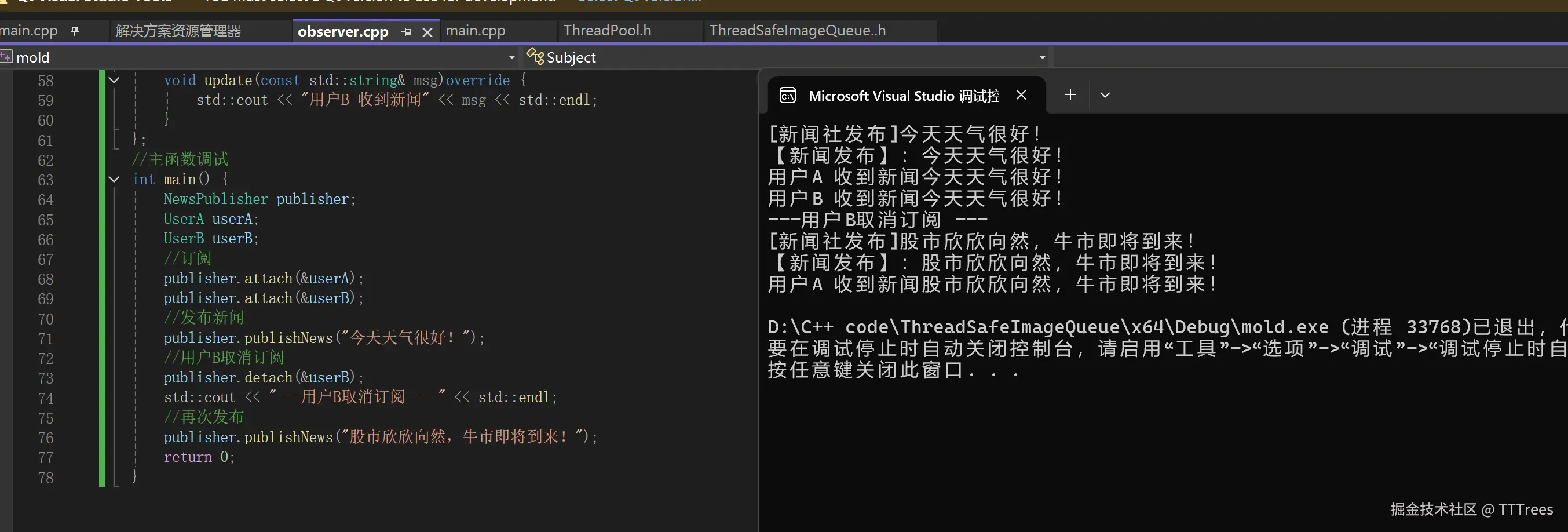
Task: Open the terminal profile dropdown chevron
Action: pos(1105,95)
